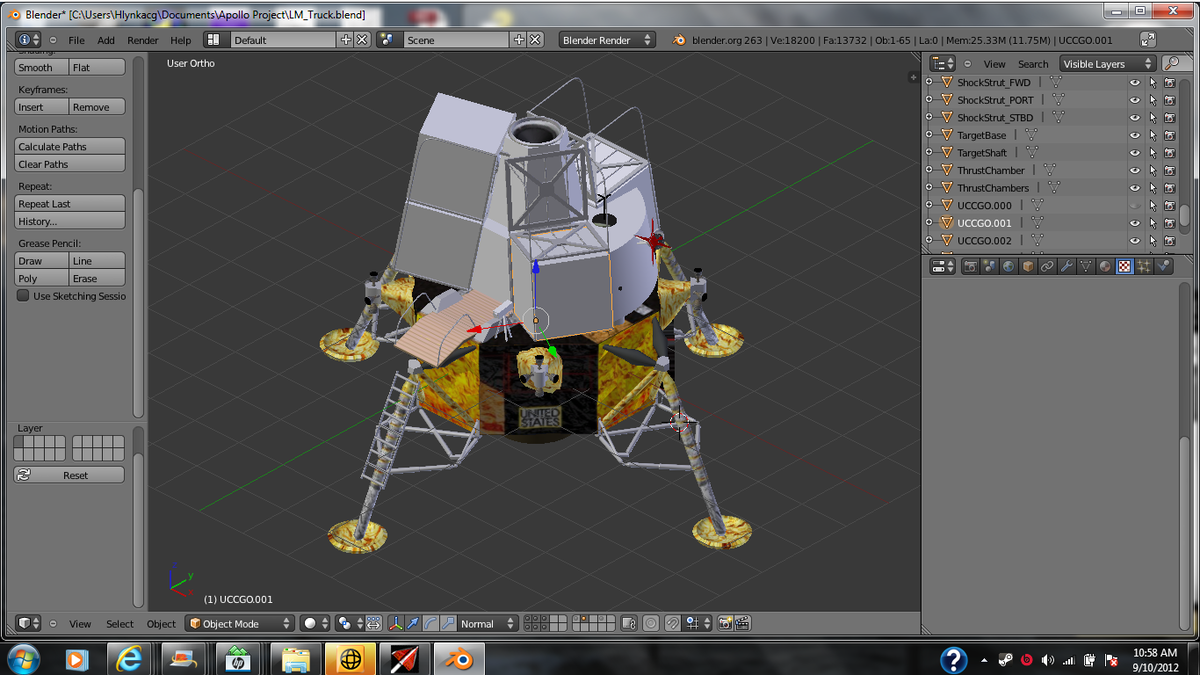Open the Visible Layers display dropdown
This screenshot has height=675, width=1200.
[x=1107, y=63]
